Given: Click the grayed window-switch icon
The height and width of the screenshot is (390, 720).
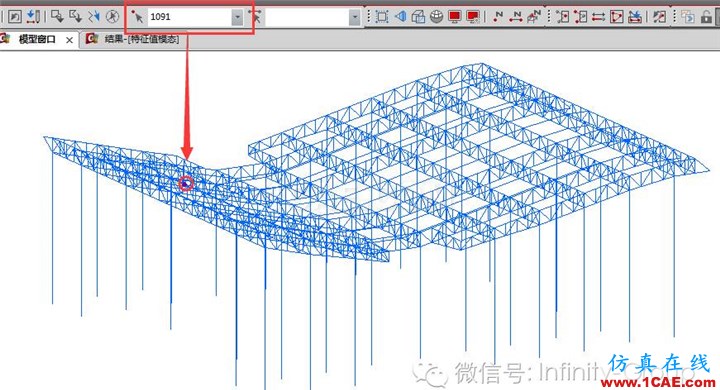Looking at the screenshot, I should (x=687, y=17).
